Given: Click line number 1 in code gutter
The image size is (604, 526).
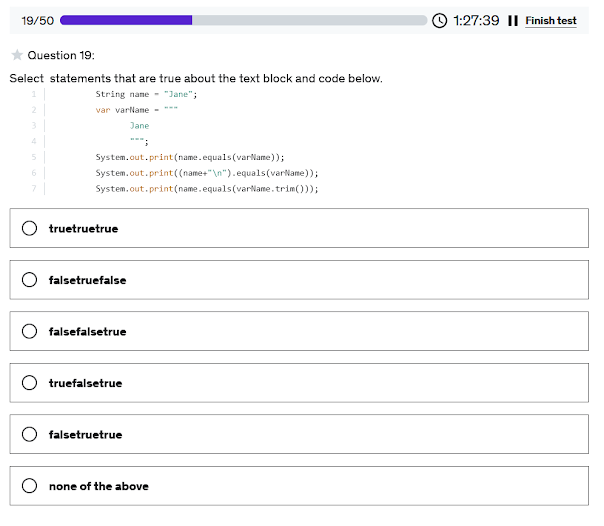Looking at the screenshot, I should [x=34, y=94].
